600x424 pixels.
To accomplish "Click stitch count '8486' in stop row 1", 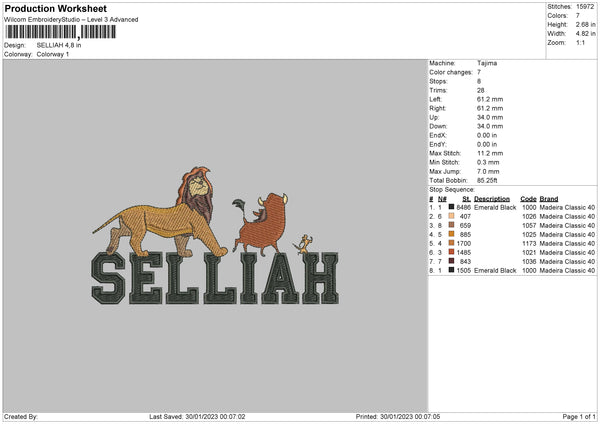I will (x=463, y=207).
